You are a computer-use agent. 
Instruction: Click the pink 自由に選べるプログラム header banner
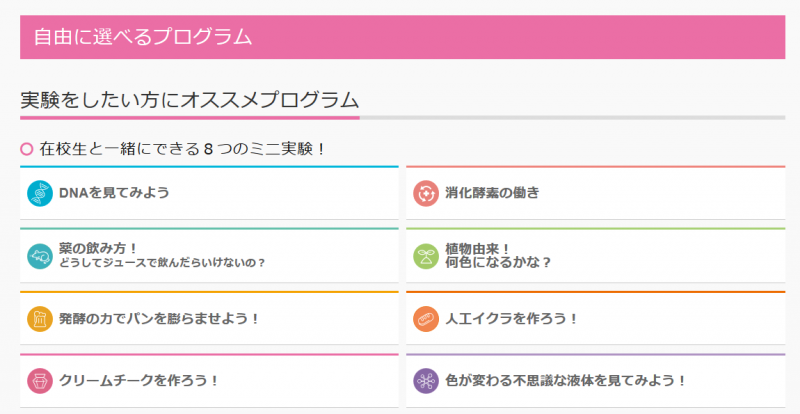click(402, 37)
